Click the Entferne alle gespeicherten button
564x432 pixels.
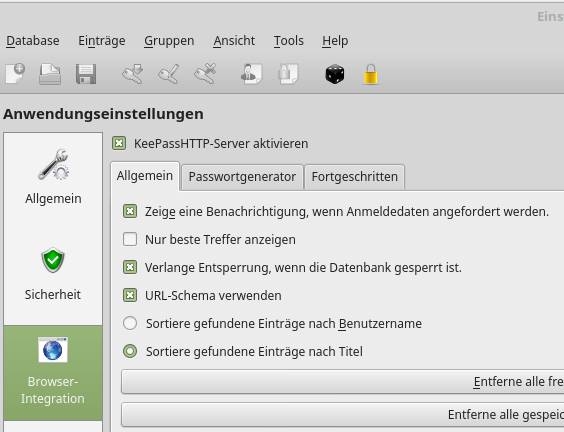click(342, 415)
